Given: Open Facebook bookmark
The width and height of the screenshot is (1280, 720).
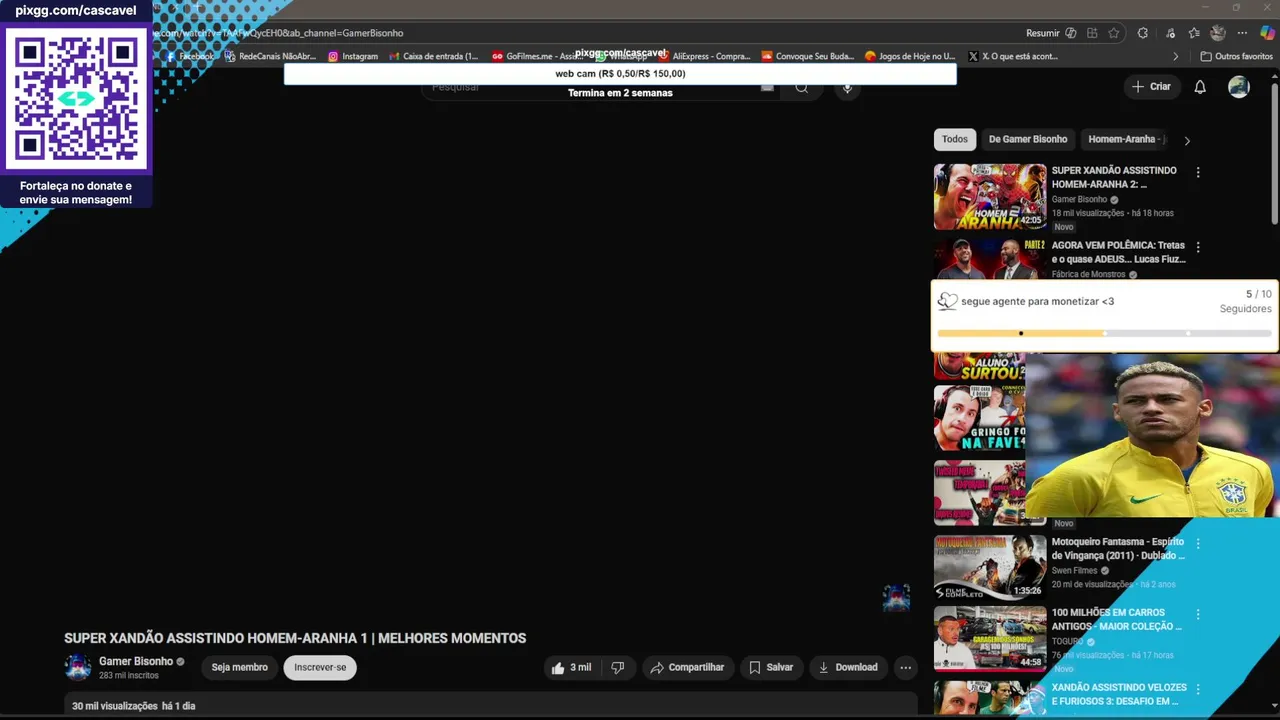Looking at the screenshot, I should 190,56.
